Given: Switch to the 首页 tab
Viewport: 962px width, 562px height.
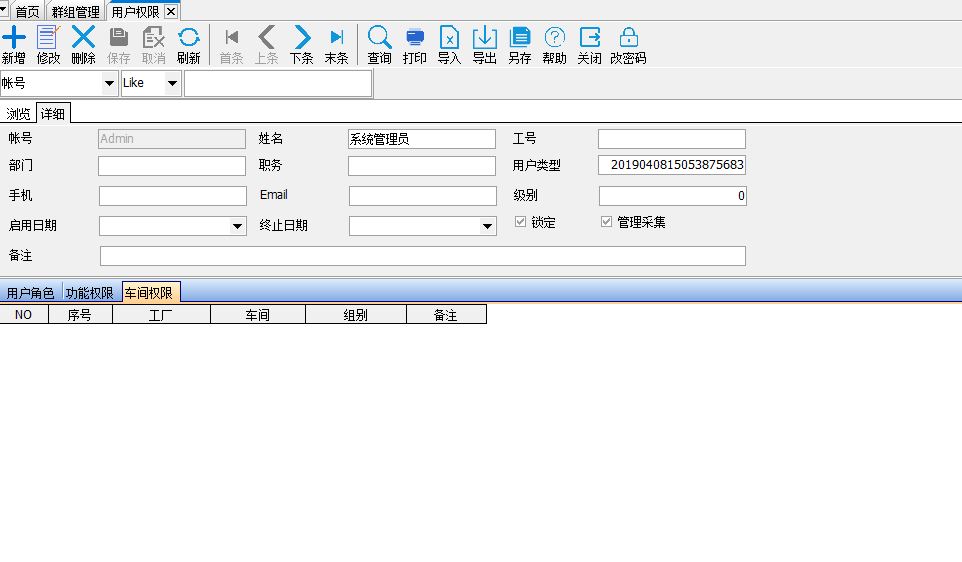Looking at the screenshot, I should [26, 12].
